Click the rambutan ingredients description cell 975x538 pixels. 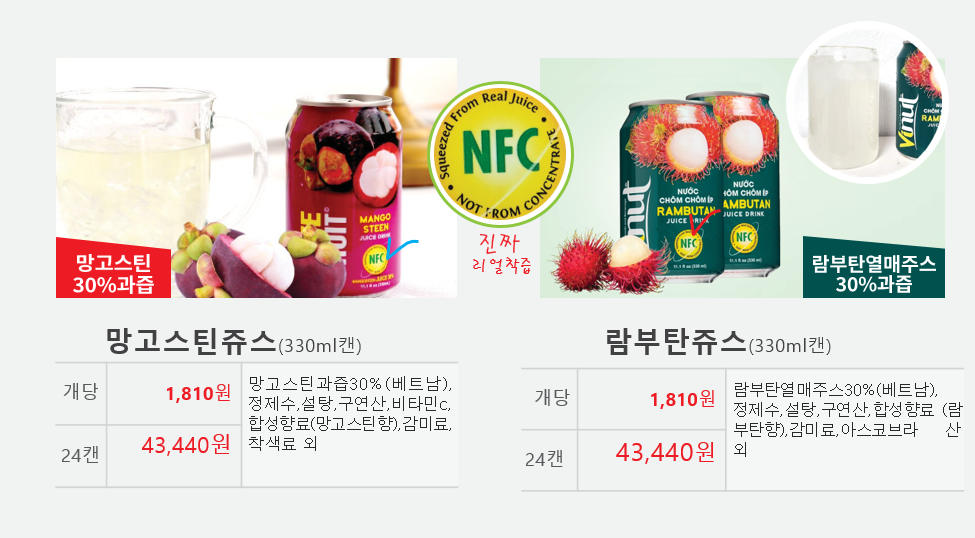click(x=845, y=429)
